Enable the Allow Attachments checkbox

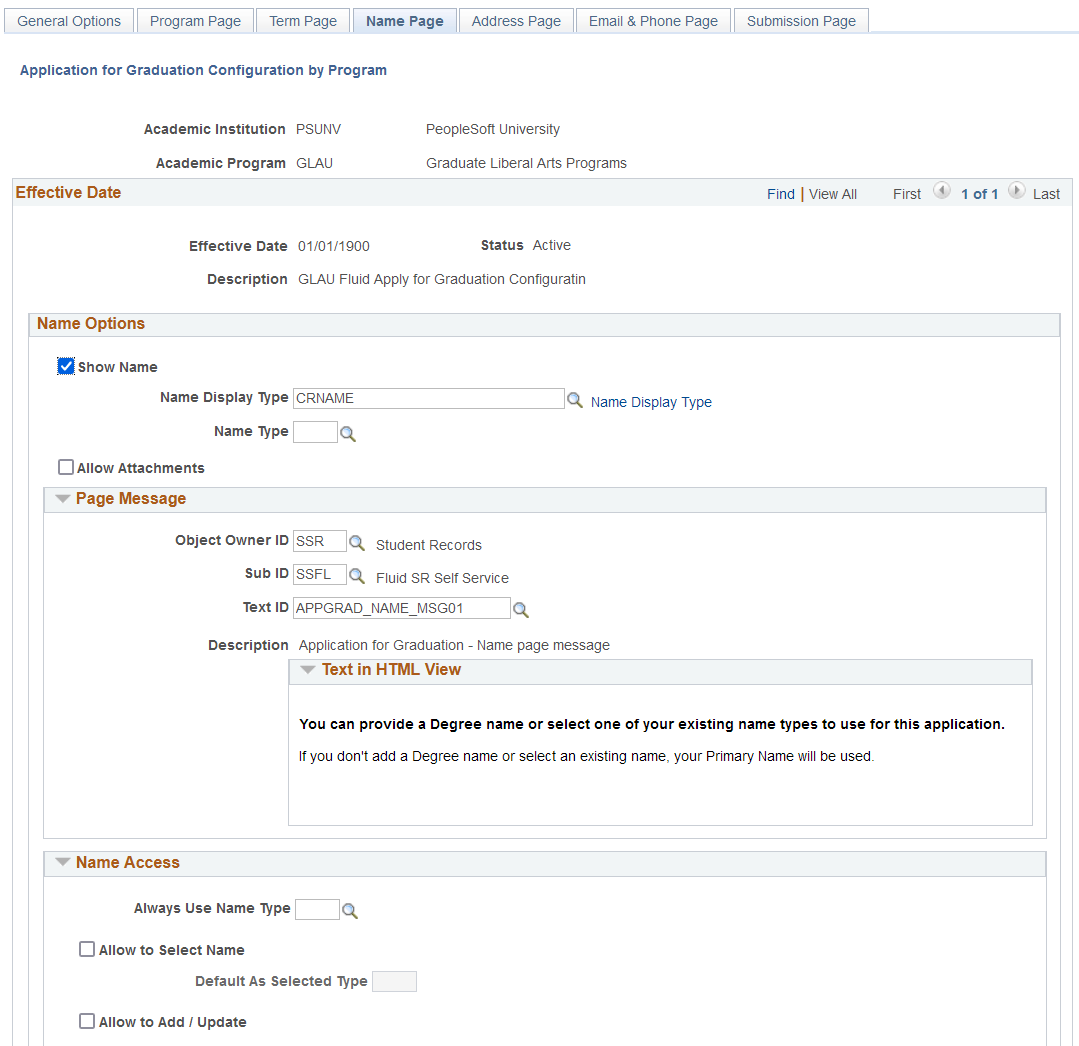(x=66, y=467)
